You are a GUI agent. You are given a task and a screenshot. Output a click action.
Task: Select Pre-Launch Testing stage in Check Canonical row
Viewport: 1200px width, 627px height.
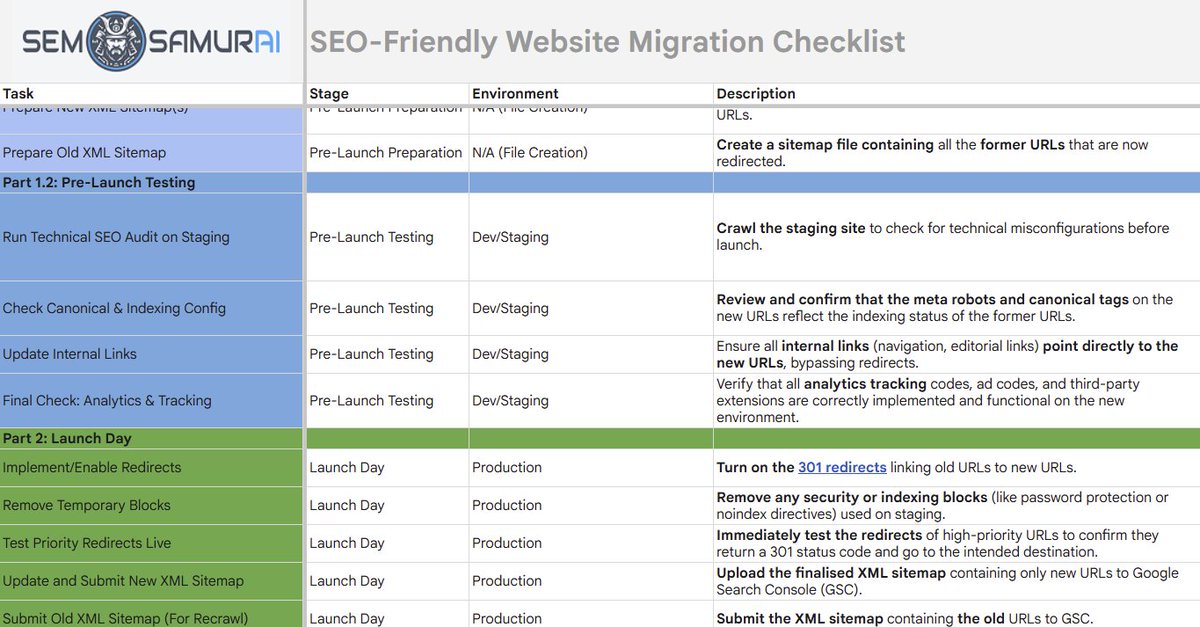point(387,308)
